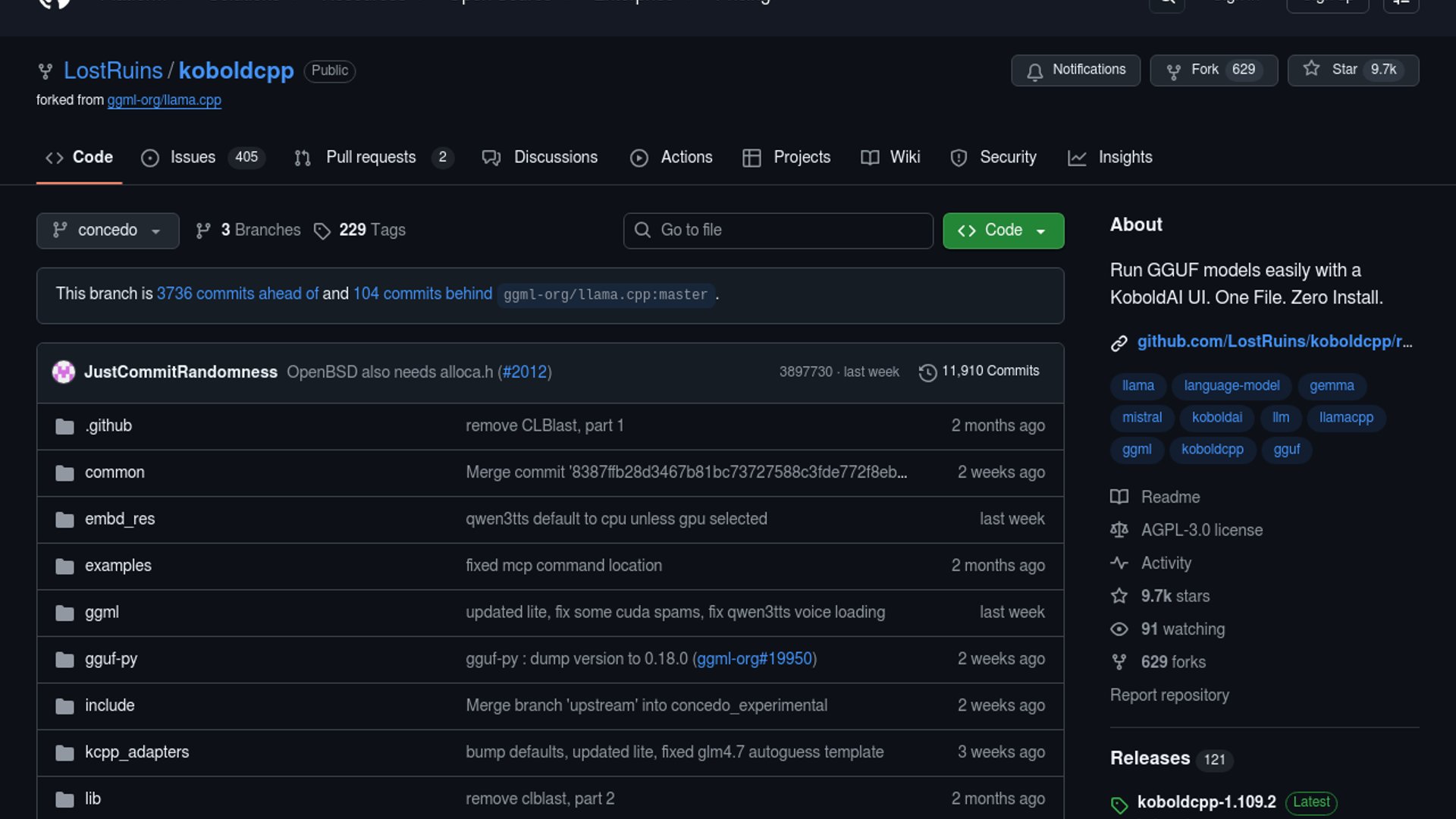Click the link icon beside repository URL
This screenshot has width=1456, height=819.
click(1119, 343)
